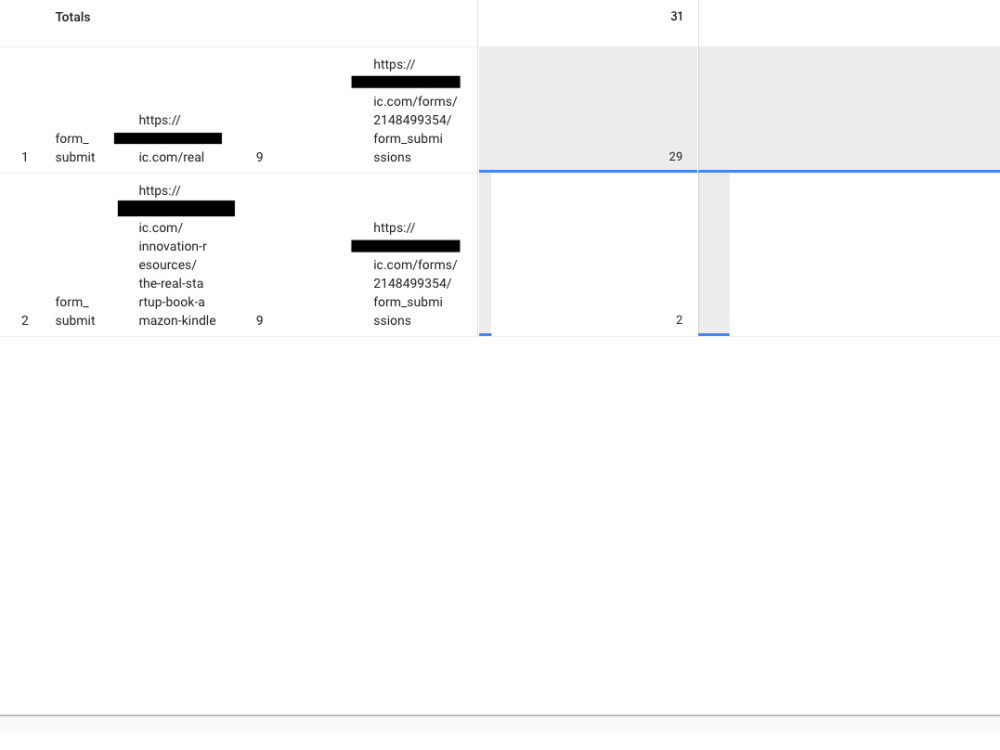Click the row number 2 cell
Image resolution: width=1000 pixels, height=750 pixels.
pyautogui.click(x=25, y=320)
